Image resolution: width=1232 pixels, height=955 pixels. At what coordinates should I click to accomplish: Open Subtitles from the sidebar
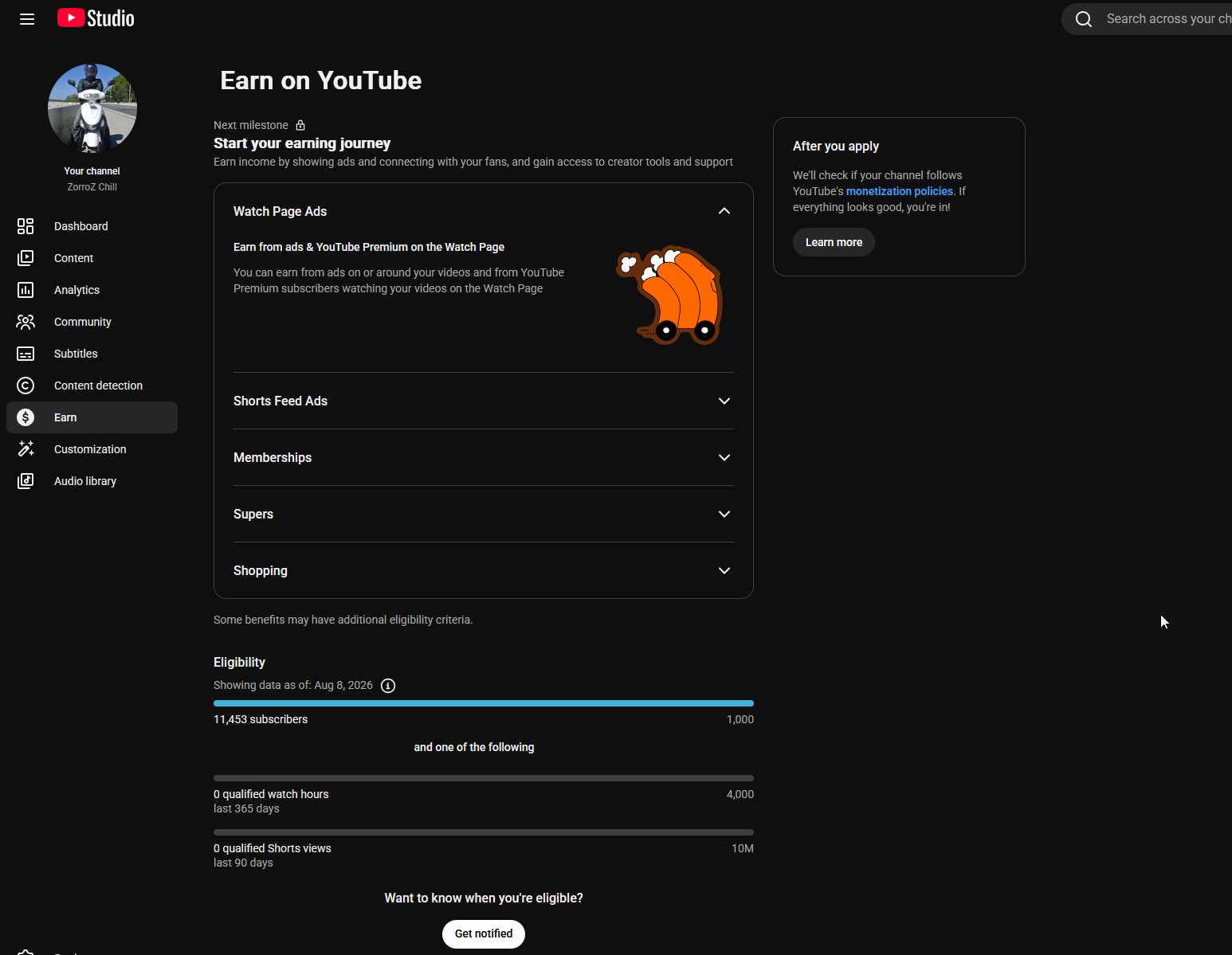tap(92, 354)
